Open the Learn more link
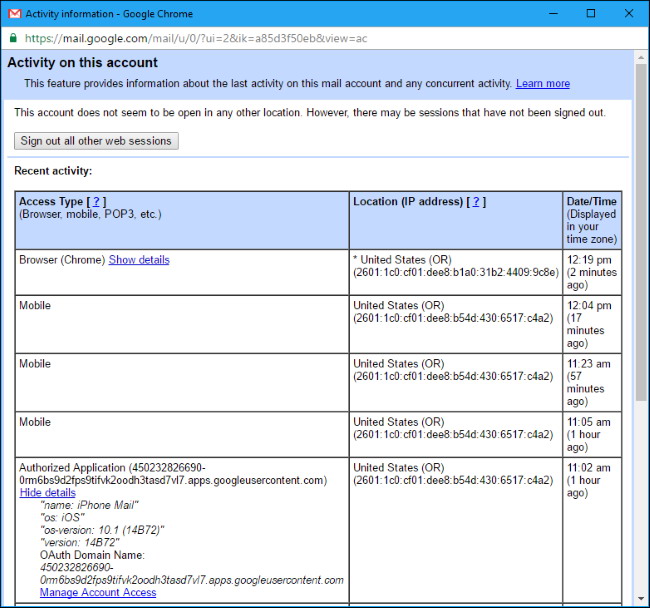The height and width of the screenshot is (608, 650). 543,84
